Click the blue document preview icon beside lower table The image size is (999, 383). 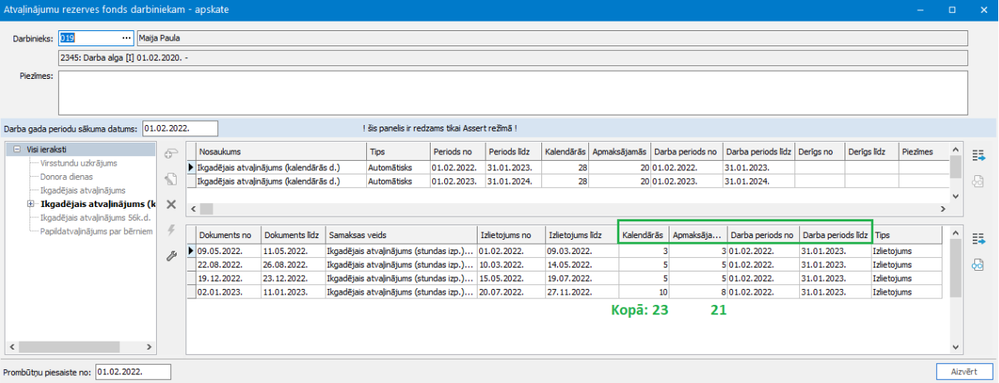[978, 265]
